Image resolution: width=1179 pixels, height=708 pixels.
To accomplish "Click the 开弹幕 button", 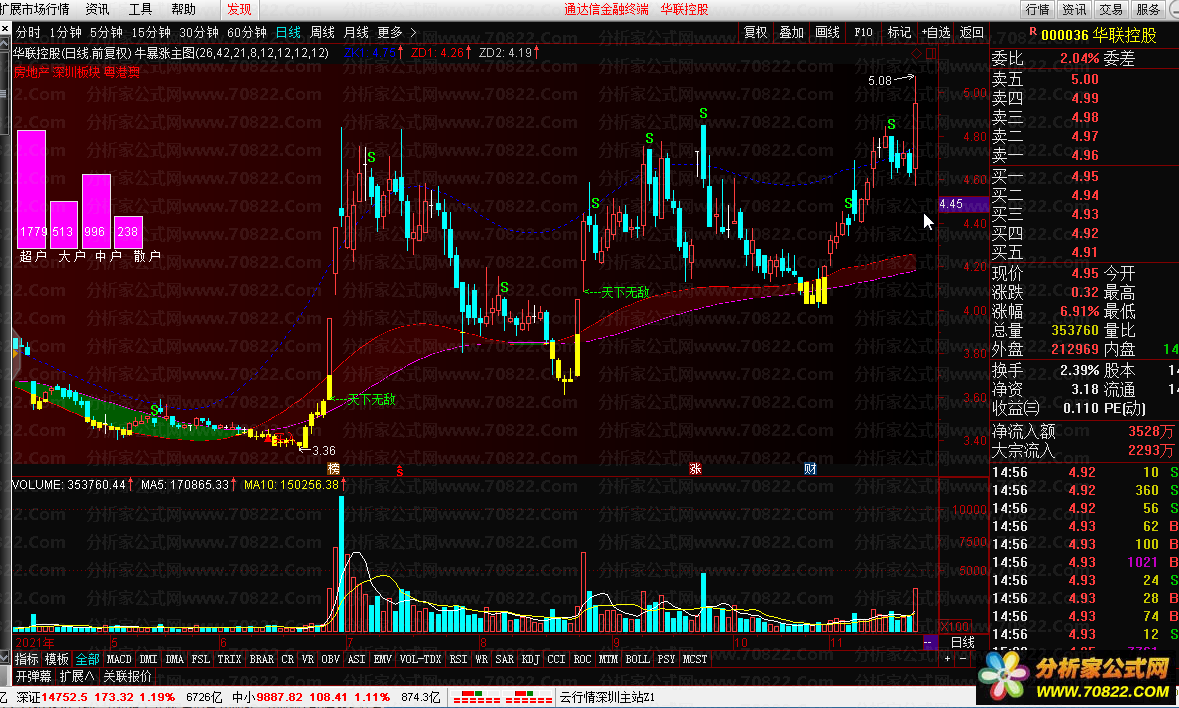I will click(x=35, y=676).
